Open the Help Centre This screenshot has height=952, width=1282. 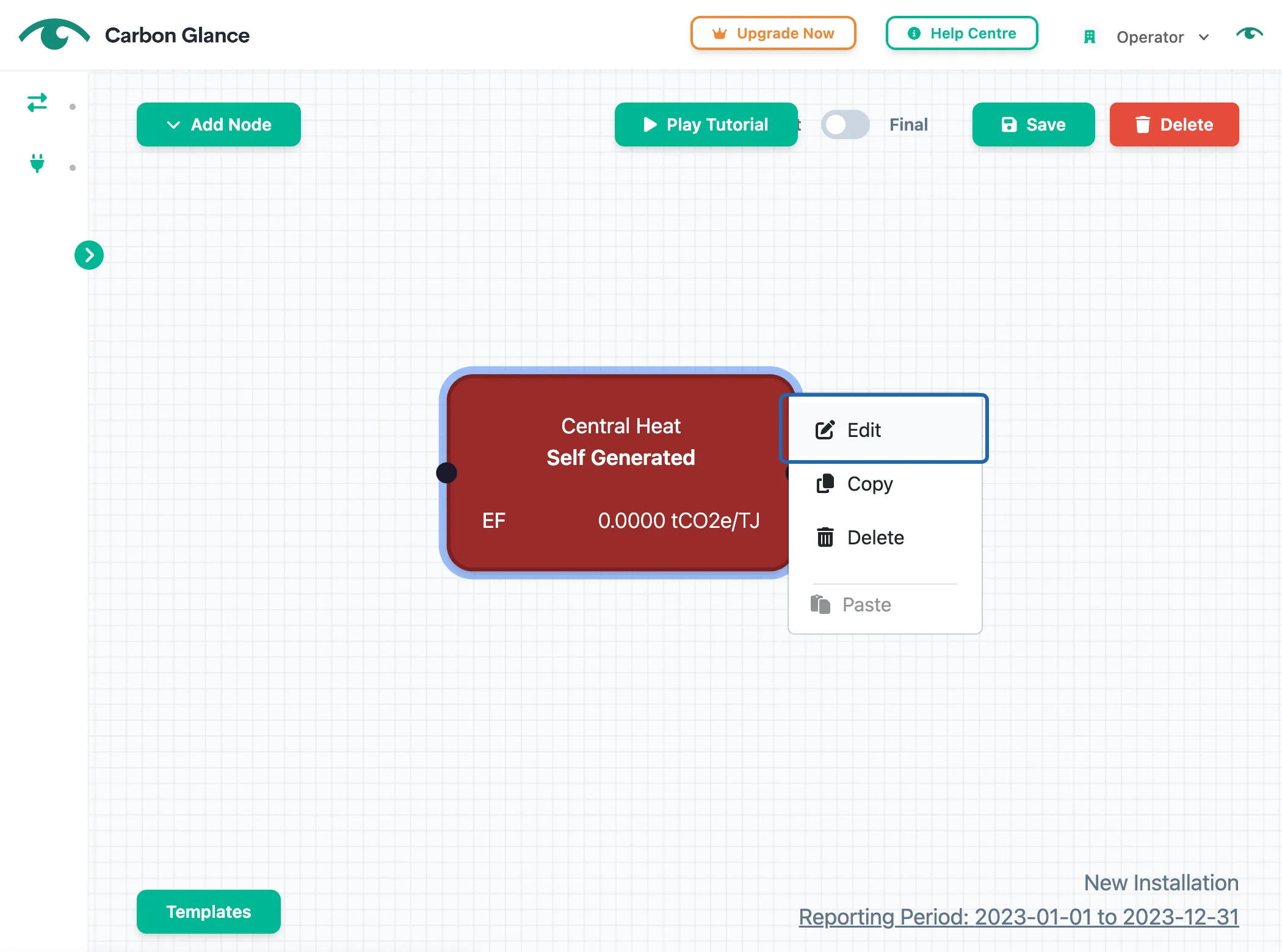(x=961, y=33)
